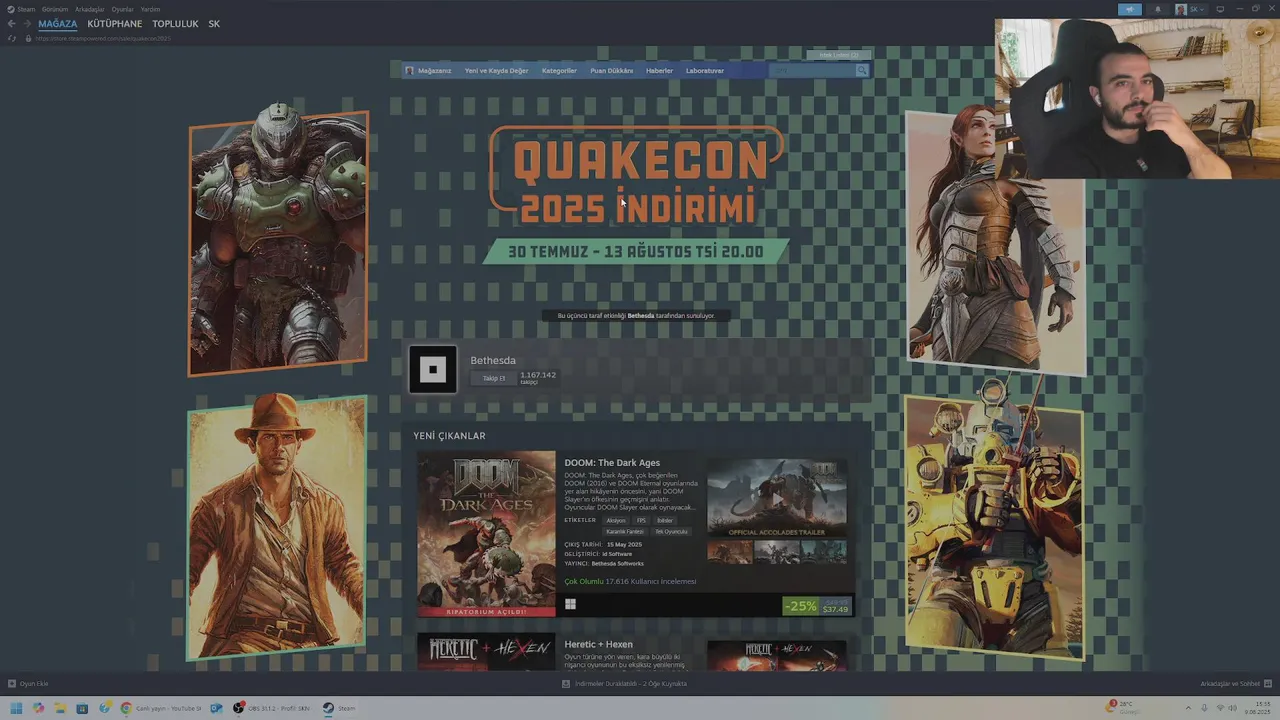1280x720 pixels.
Task: Open the DOOM: The Dark Ages title
Action: (612, 463)
